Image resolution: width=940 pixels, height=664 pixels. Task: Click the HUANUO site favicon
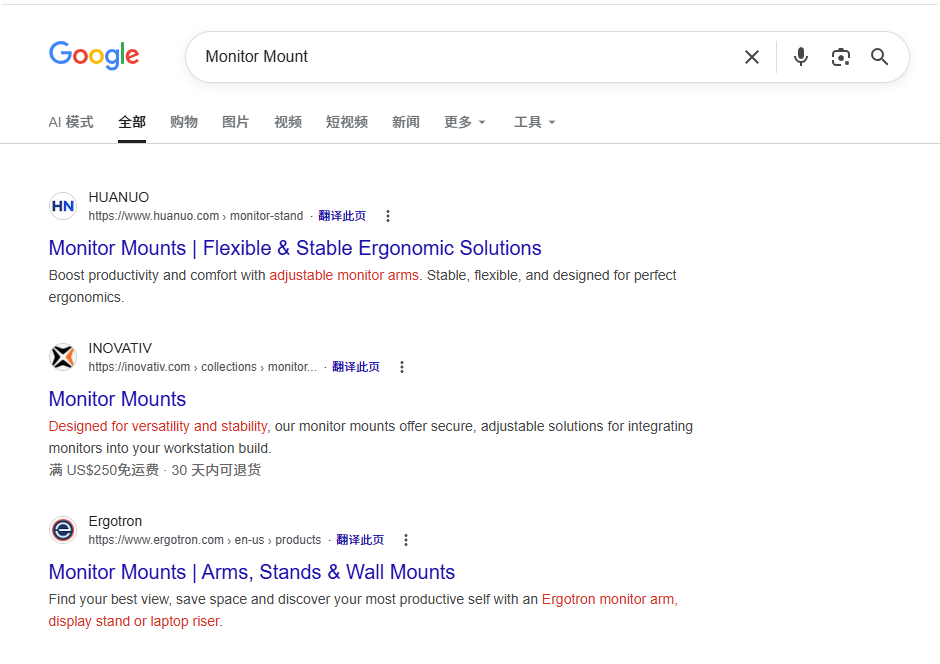pyautogui.click(x=63, y=206)
